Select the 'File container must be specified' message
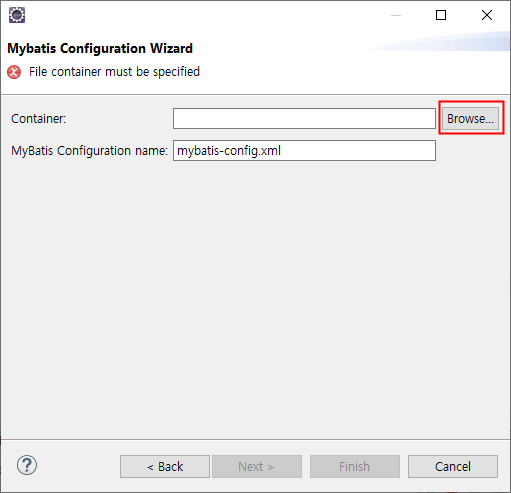Image resolution: width=511 pixels, height=493 pixels. (114, 72)
